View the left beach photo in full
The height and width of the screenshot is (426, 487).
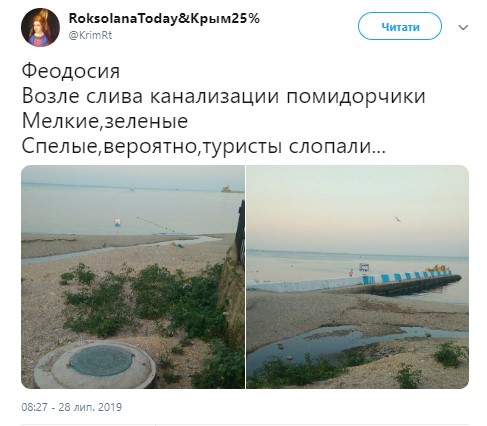(133, 277)
